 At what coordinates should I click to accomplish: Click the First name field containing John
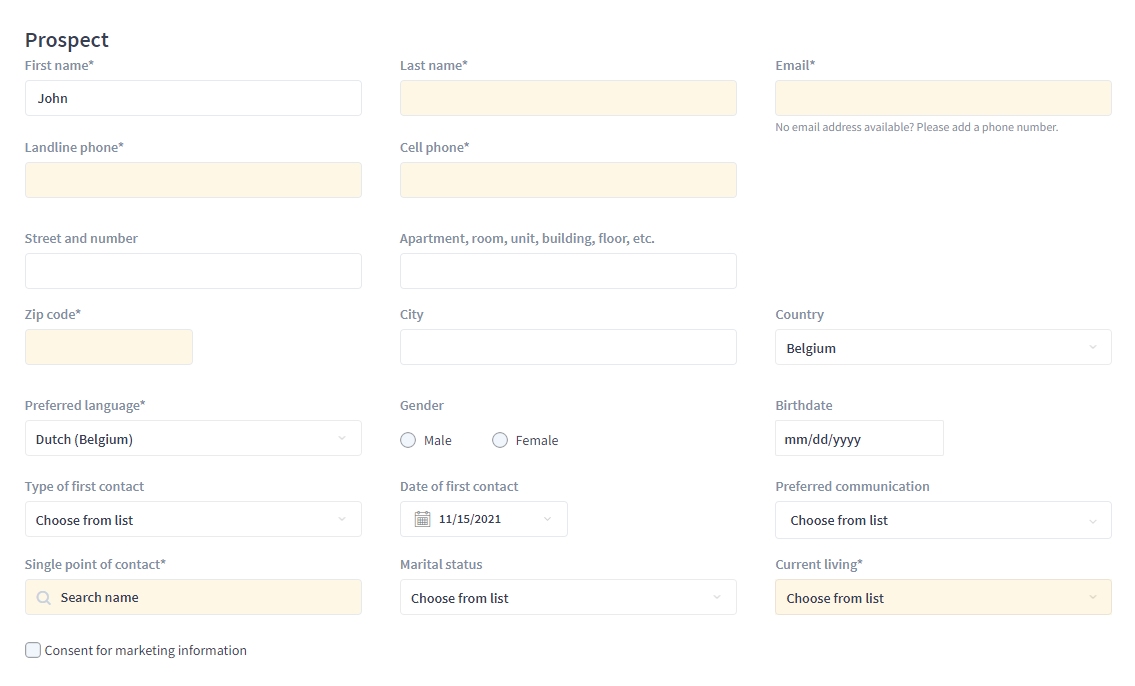point(193,98)
